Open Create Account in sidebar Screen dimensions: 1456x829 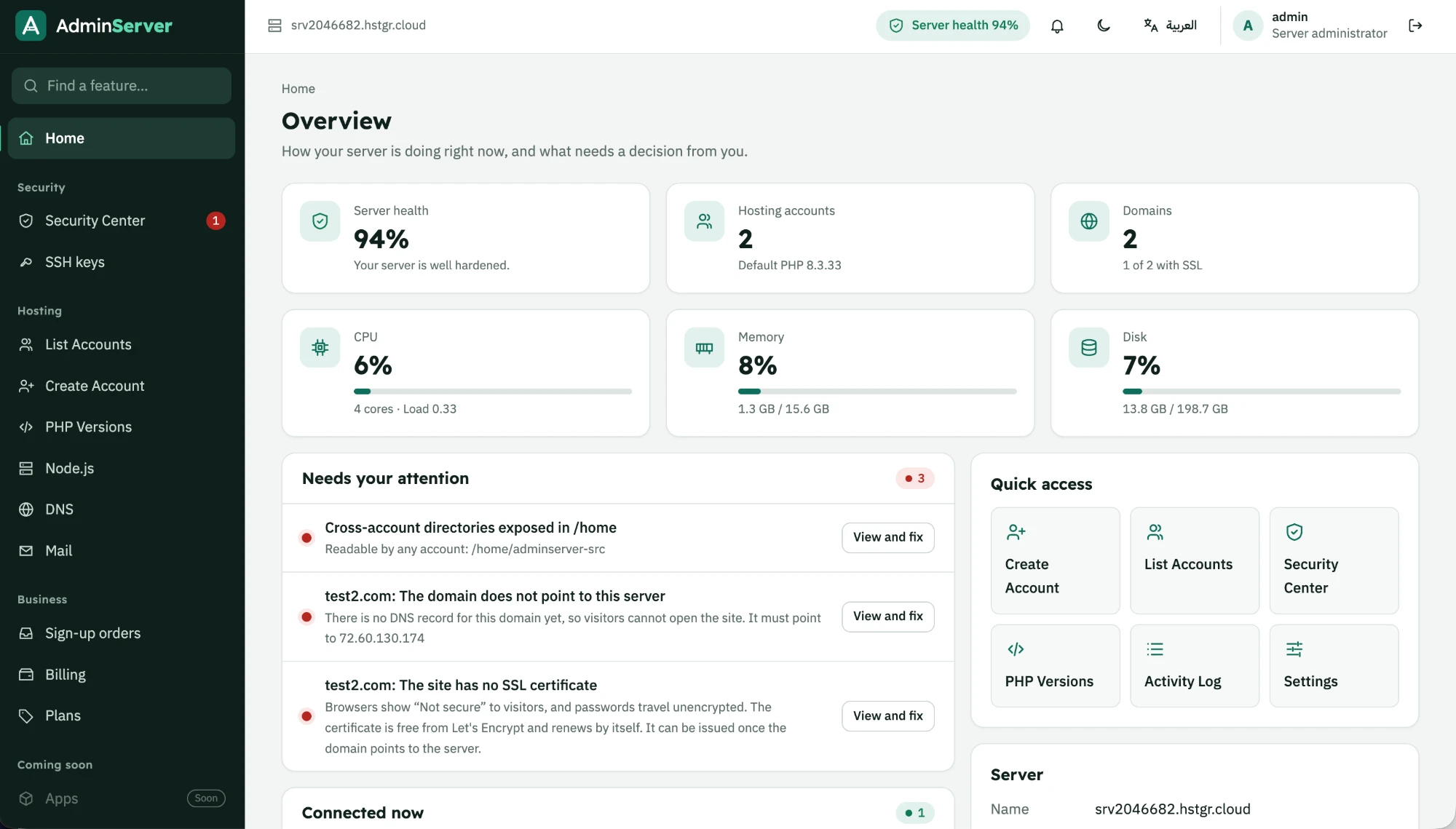click(x=122, y=386)
